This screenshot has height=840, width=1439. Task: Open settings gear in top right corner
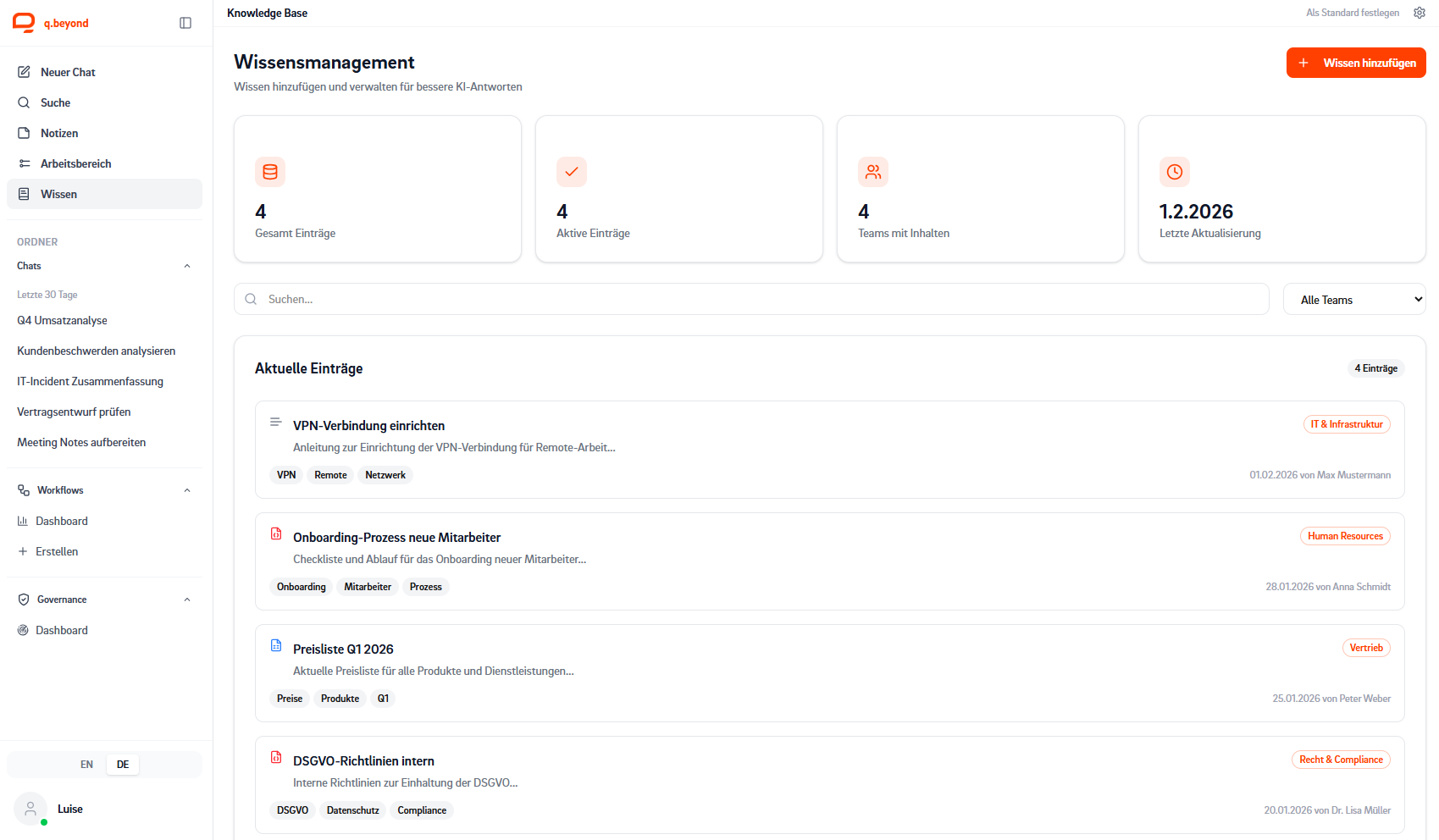1420,13
